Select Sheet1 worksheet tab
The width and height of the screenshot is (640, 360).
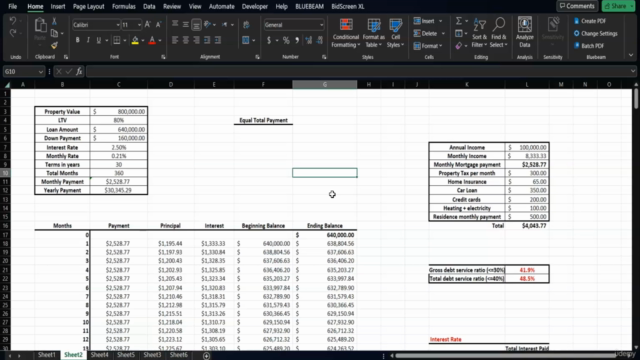click(47, 355)
